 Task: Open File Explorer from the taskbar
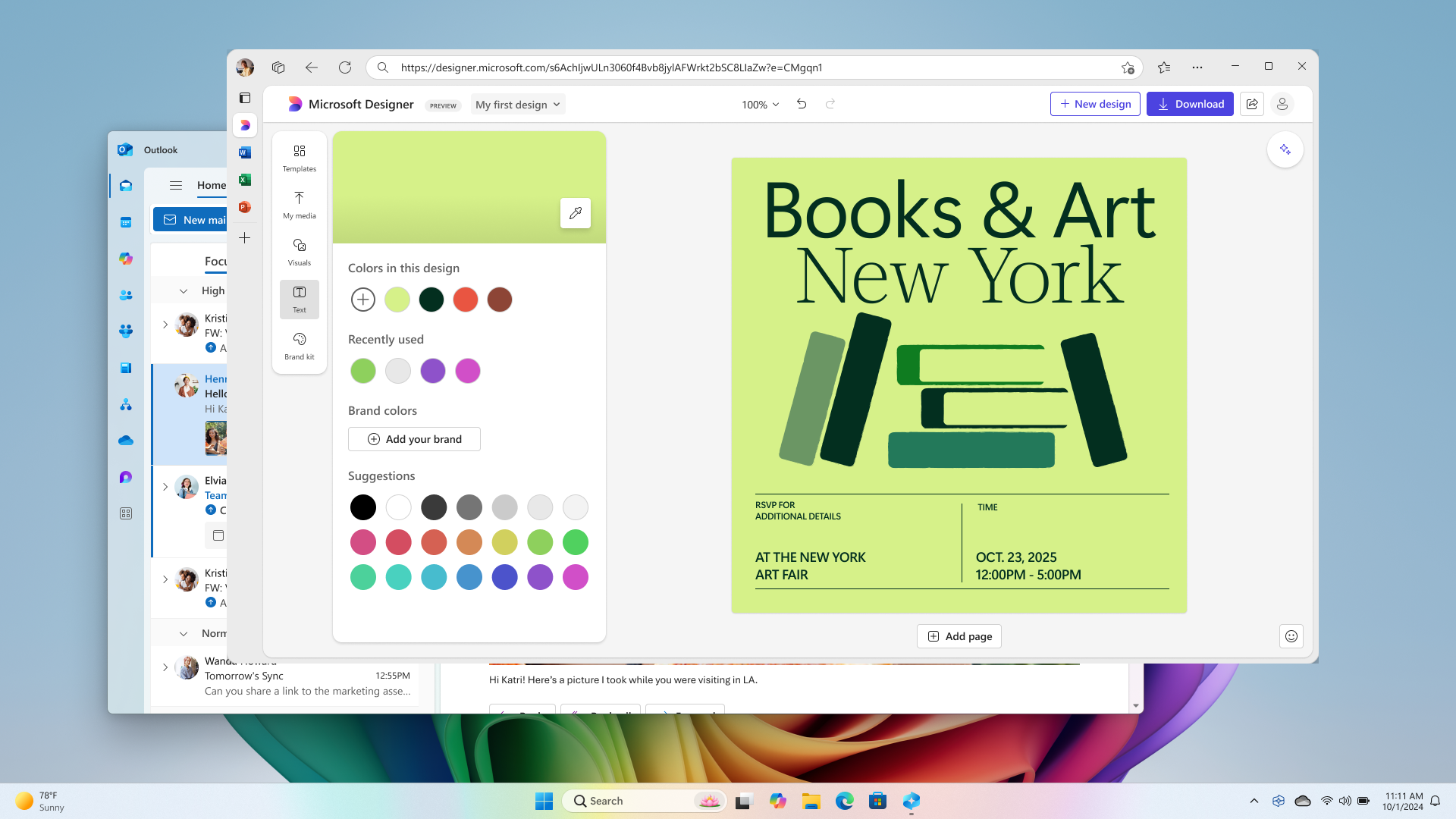coord(811,801)
